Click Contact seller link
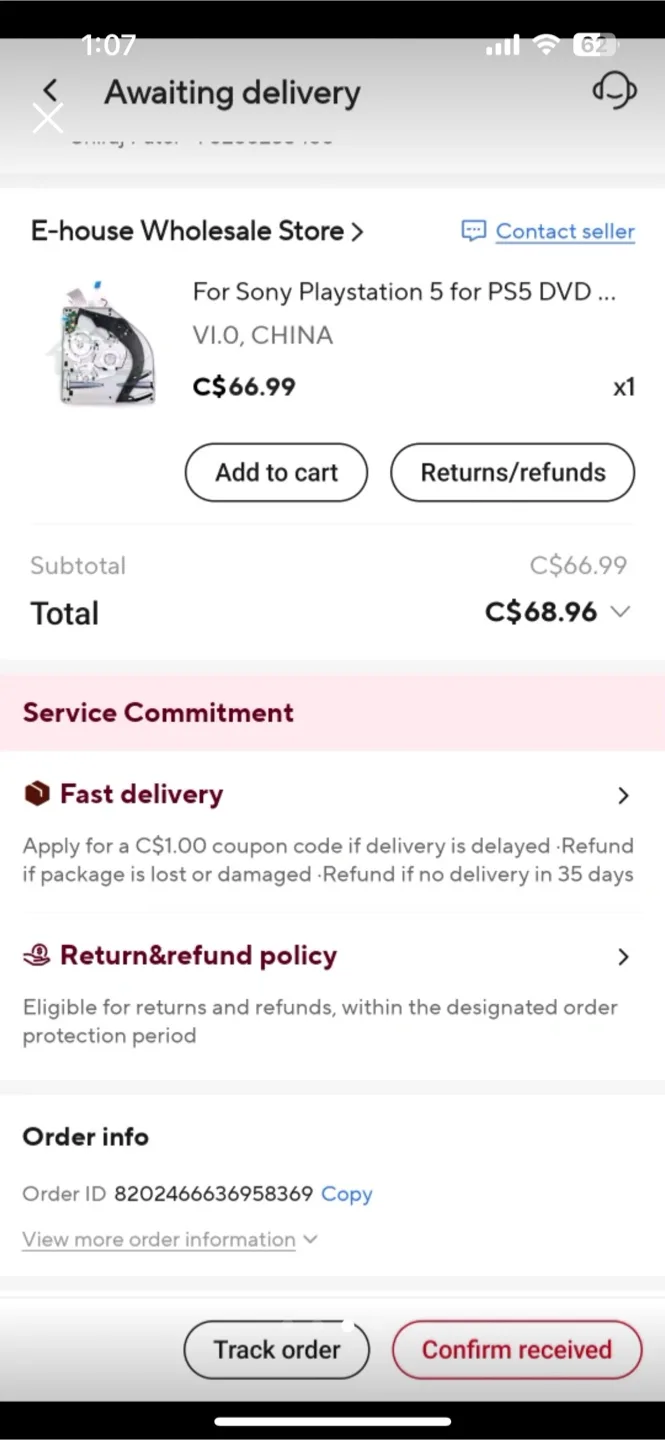 point(565,231)
